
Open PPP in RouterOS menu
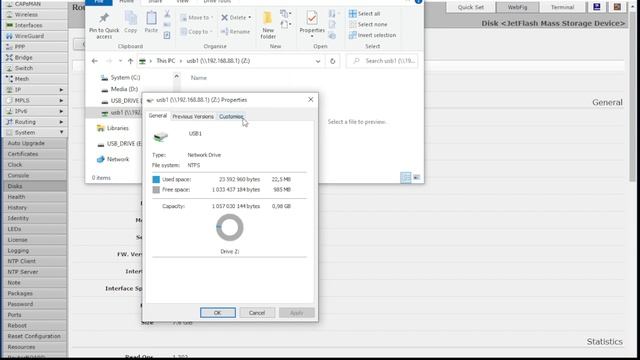(x=34, y=47)
